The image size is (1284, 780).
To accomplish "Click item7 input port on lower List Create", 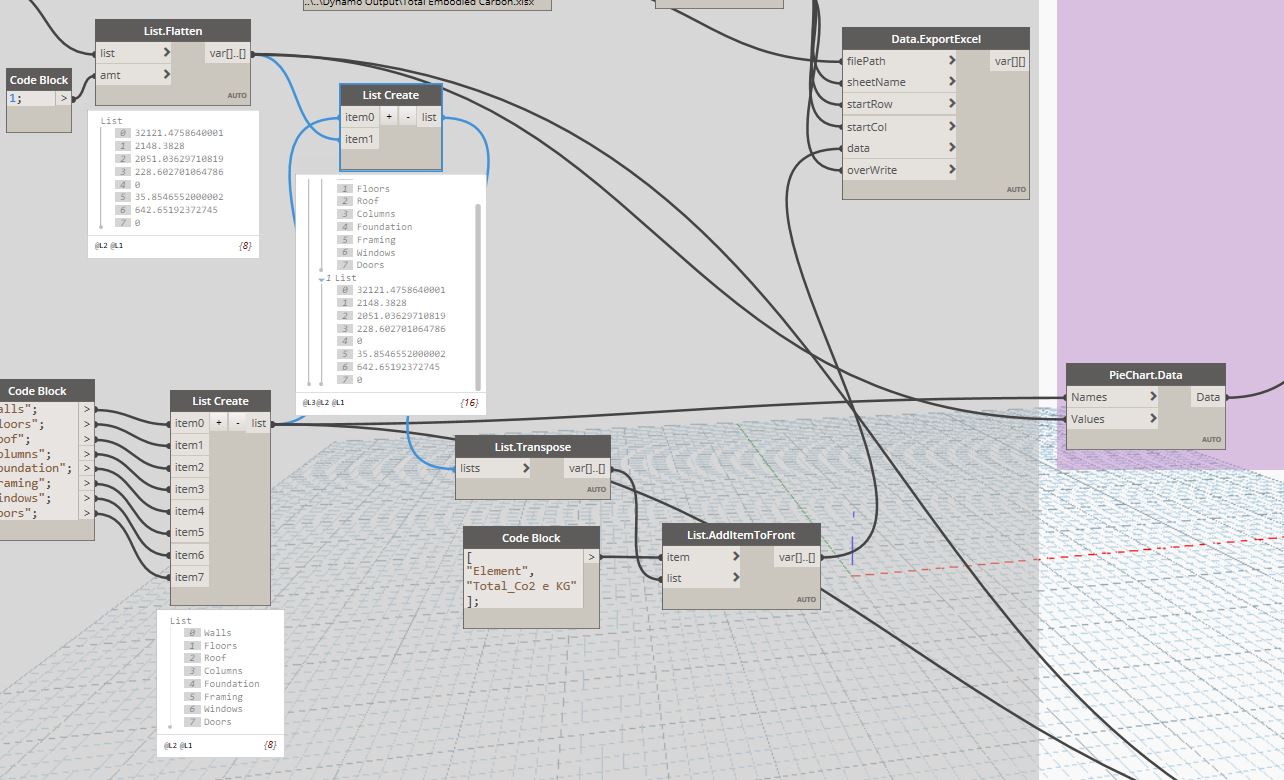I will (x=189, y=577).
